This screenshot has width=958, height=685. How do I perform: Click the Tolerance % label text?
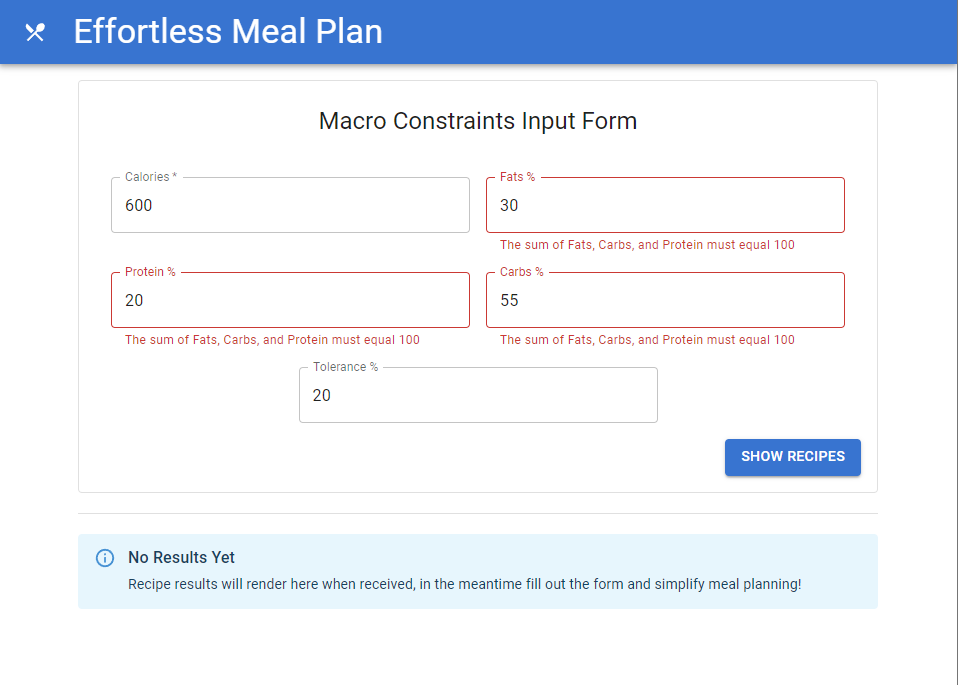pyautogui.click(x=345, y=367)
